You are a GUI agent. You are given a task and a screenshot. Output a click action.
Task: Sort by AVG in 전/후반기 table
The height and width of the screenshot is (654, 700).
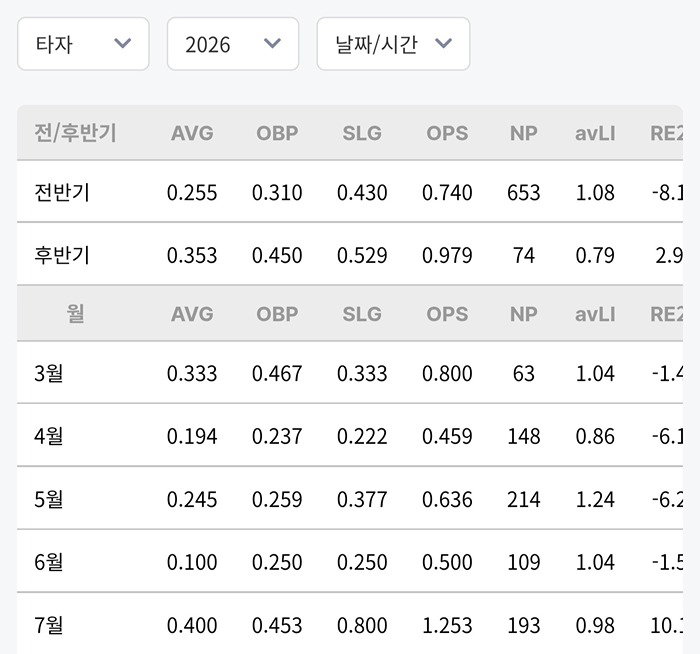click(x=192, y=133)
